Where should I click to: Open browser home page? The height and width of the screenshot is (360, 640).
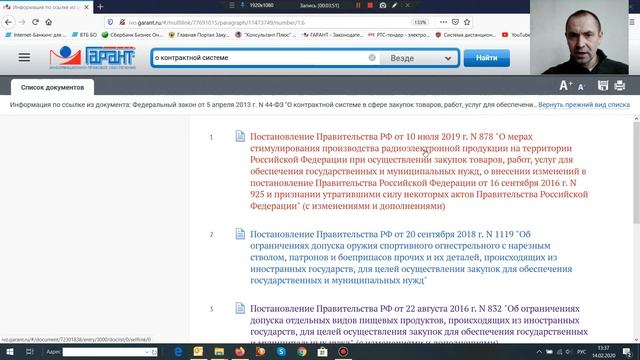coord(49,22)
